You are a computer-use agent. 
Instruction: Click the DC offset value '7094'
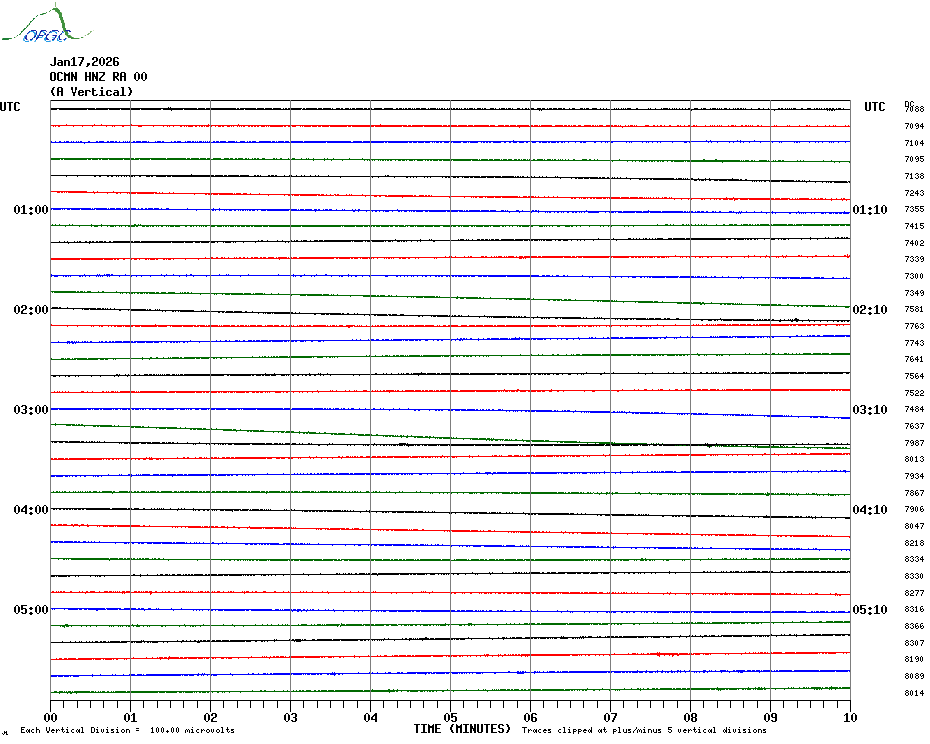pos(914,126)
